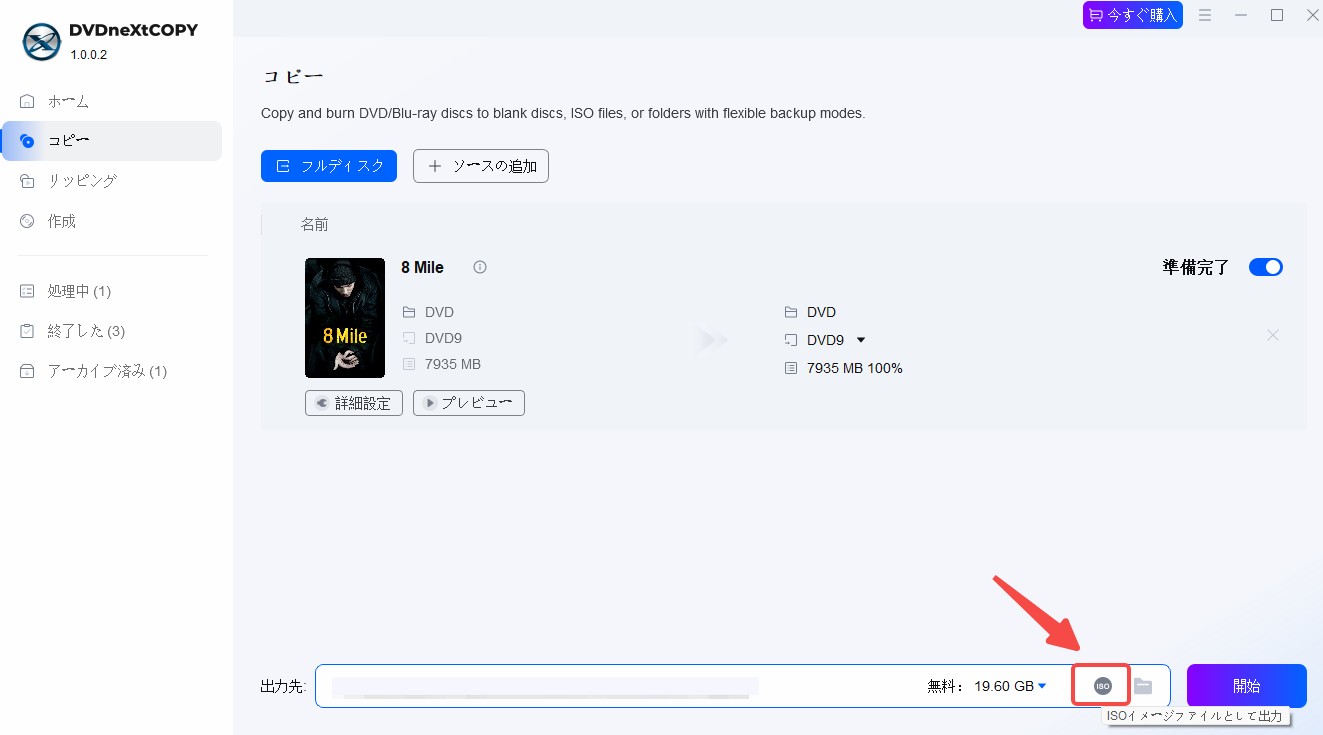Start the copy with 開始 button
Screen dimensions: 1323x735
pos(1247,686)
